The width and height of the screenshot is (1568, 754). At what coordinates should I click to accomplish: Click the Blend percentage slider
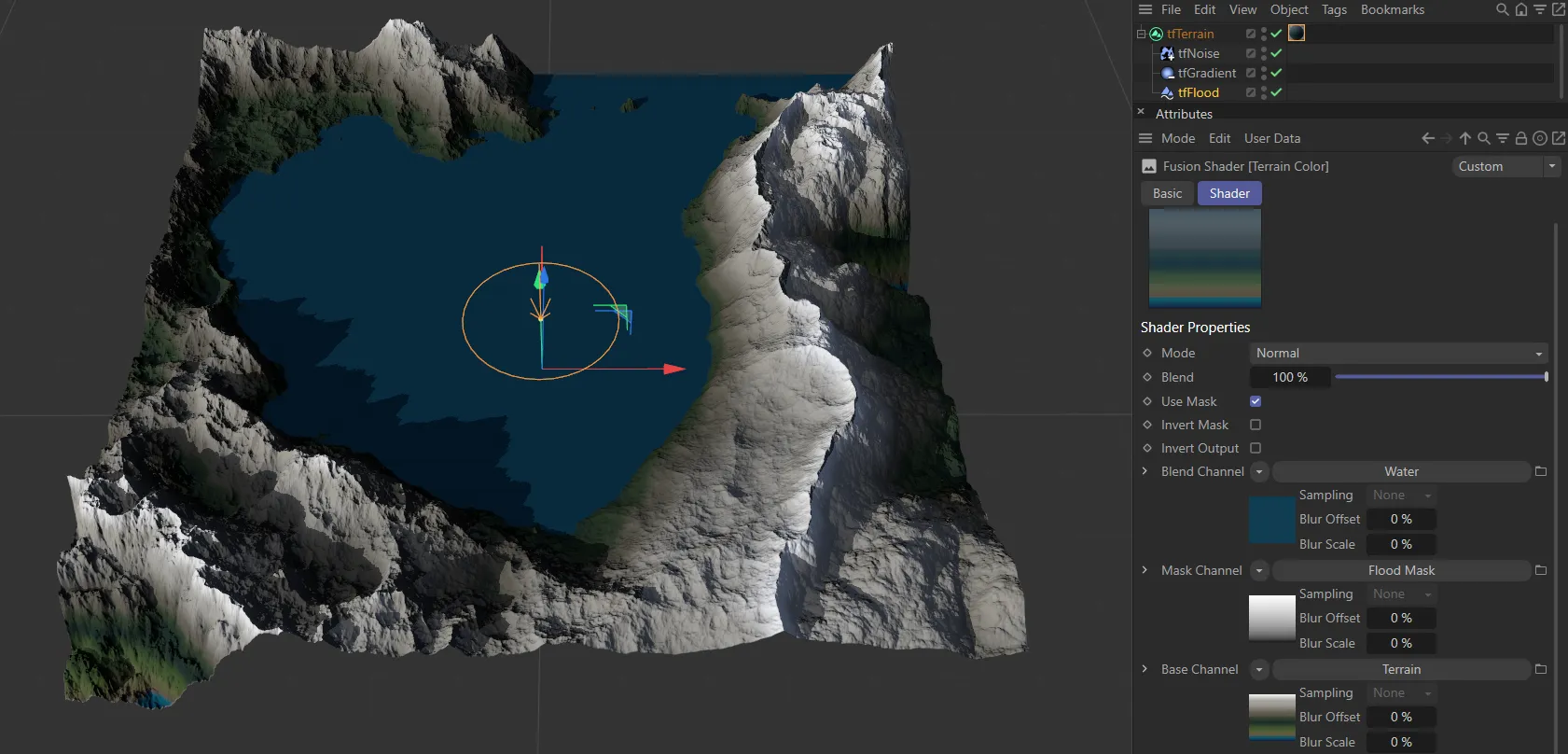pyautogui.click(x=1440, y=377)
